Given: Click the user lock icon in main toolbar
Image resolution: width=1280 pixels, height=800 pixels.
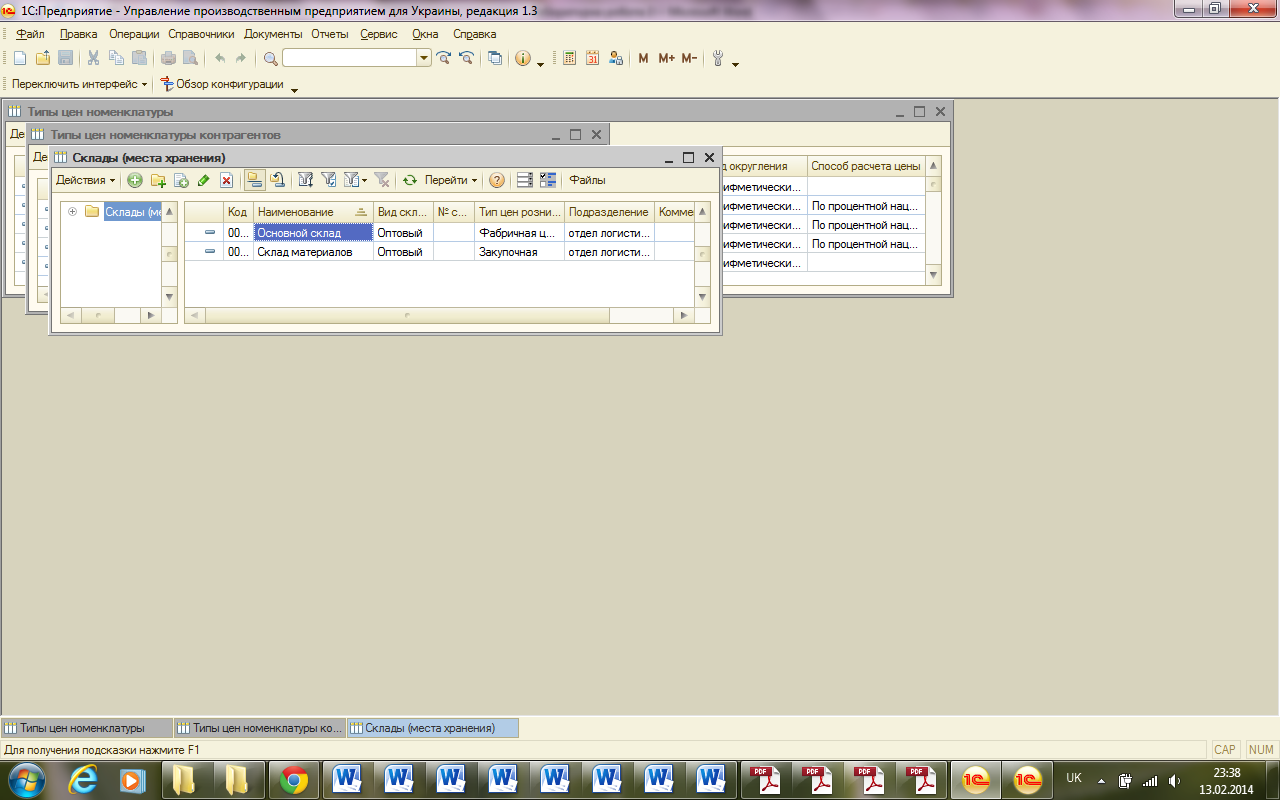Looking at the screenshot, I should [615, 58].
